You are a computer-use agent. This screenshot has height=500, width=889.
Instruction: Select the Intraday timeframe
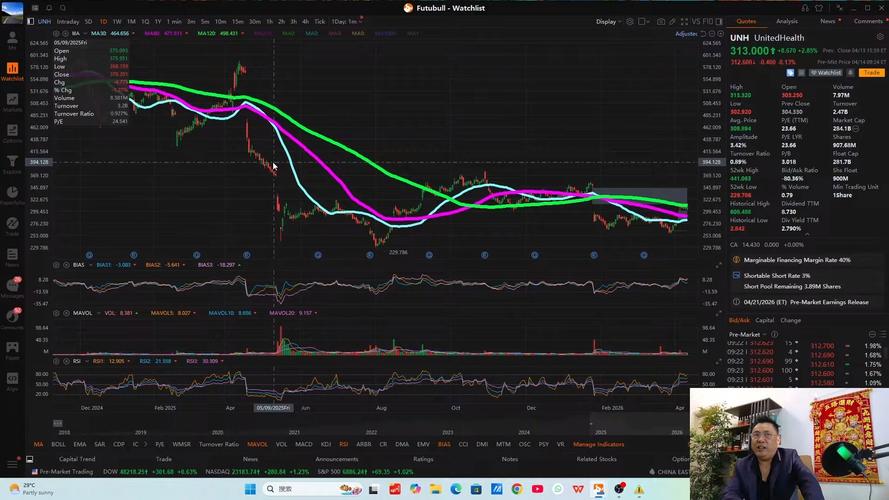coord(67,22)
